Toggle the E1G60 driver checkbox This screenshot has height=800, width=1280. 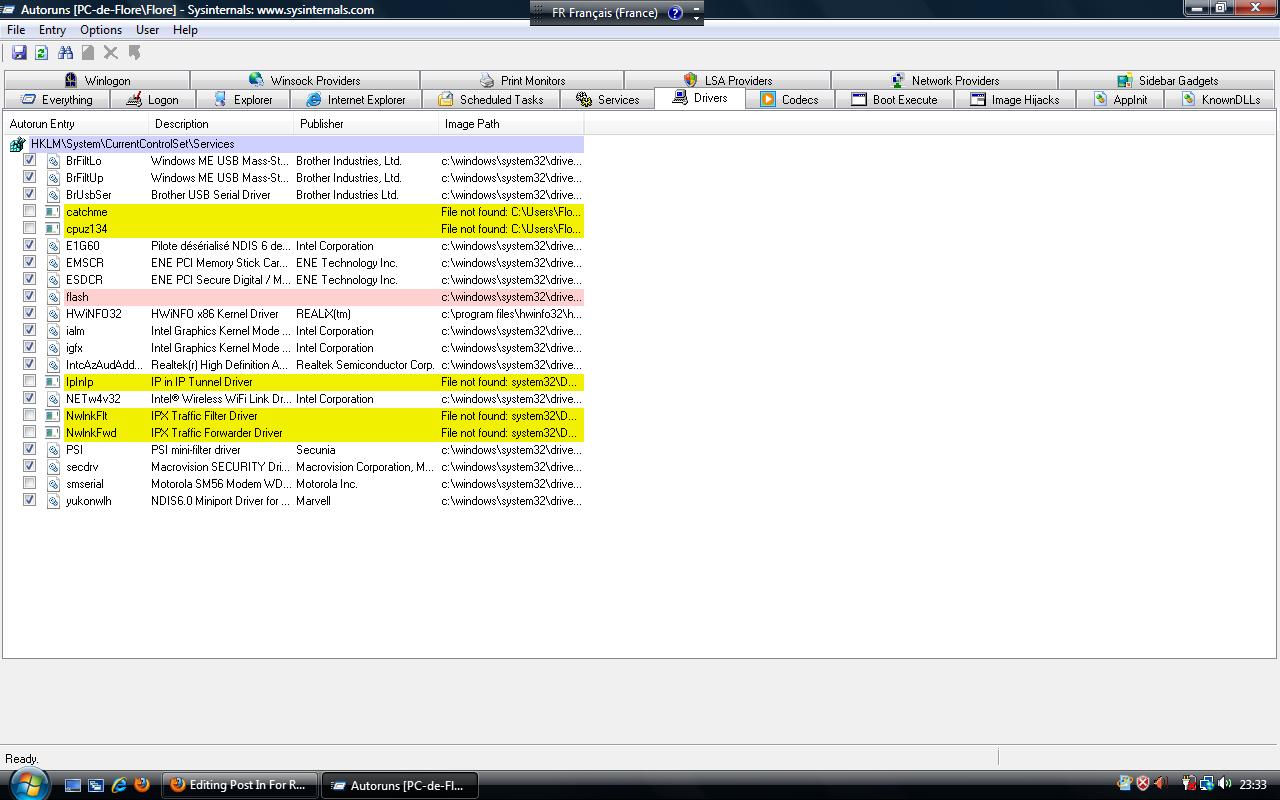[29, 245]
